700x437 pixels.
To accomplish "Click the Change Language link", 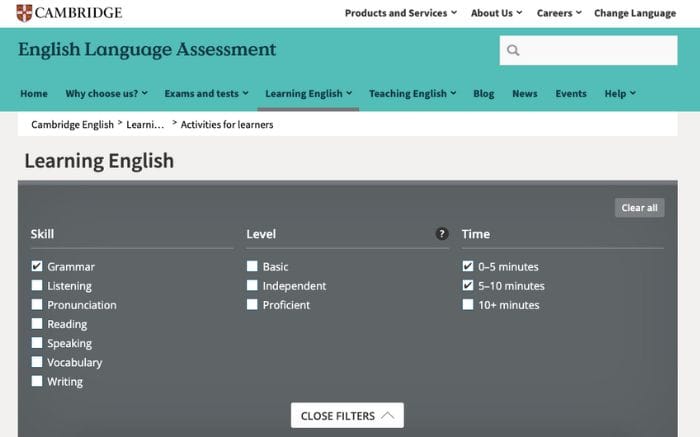I will (635, 13).
